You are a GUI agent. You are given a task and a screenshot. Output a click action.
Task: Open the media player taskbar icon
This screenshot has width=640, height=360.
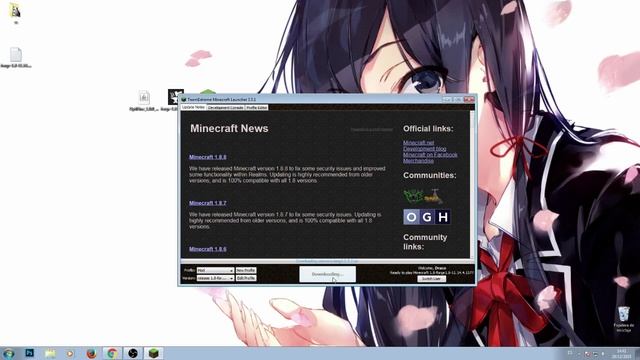[70, 353]
